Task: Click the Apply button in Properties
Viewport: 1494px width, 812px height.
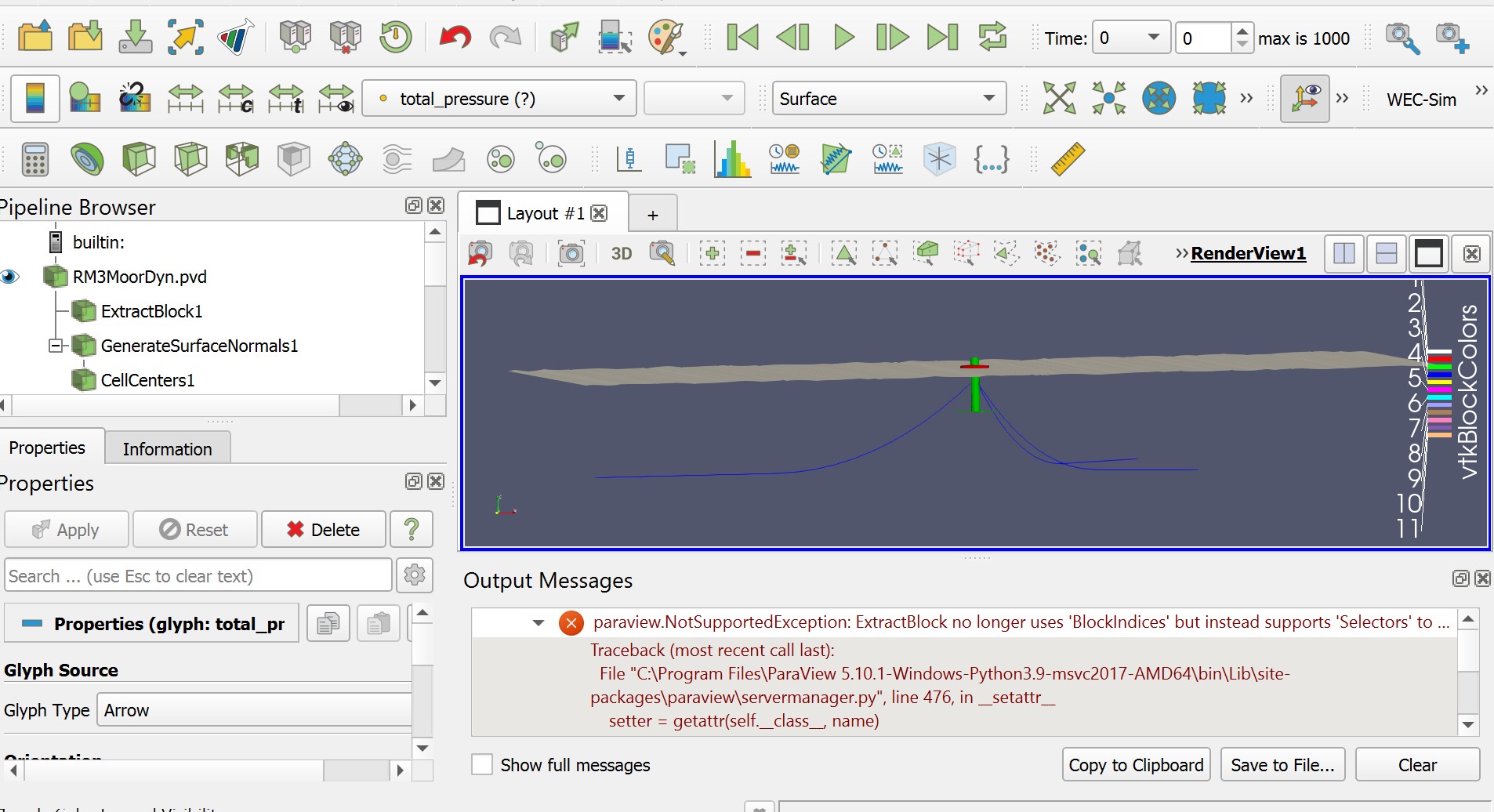Action: pos(67,529)
